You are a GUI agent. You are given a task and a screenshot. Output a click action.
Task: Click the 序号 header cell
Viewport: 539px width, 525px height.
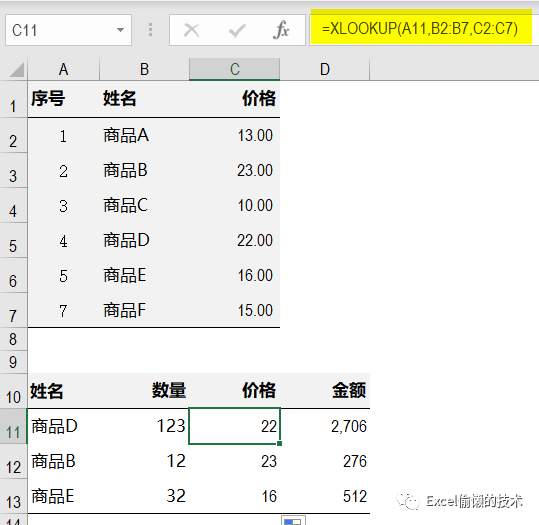coord(64,100)
